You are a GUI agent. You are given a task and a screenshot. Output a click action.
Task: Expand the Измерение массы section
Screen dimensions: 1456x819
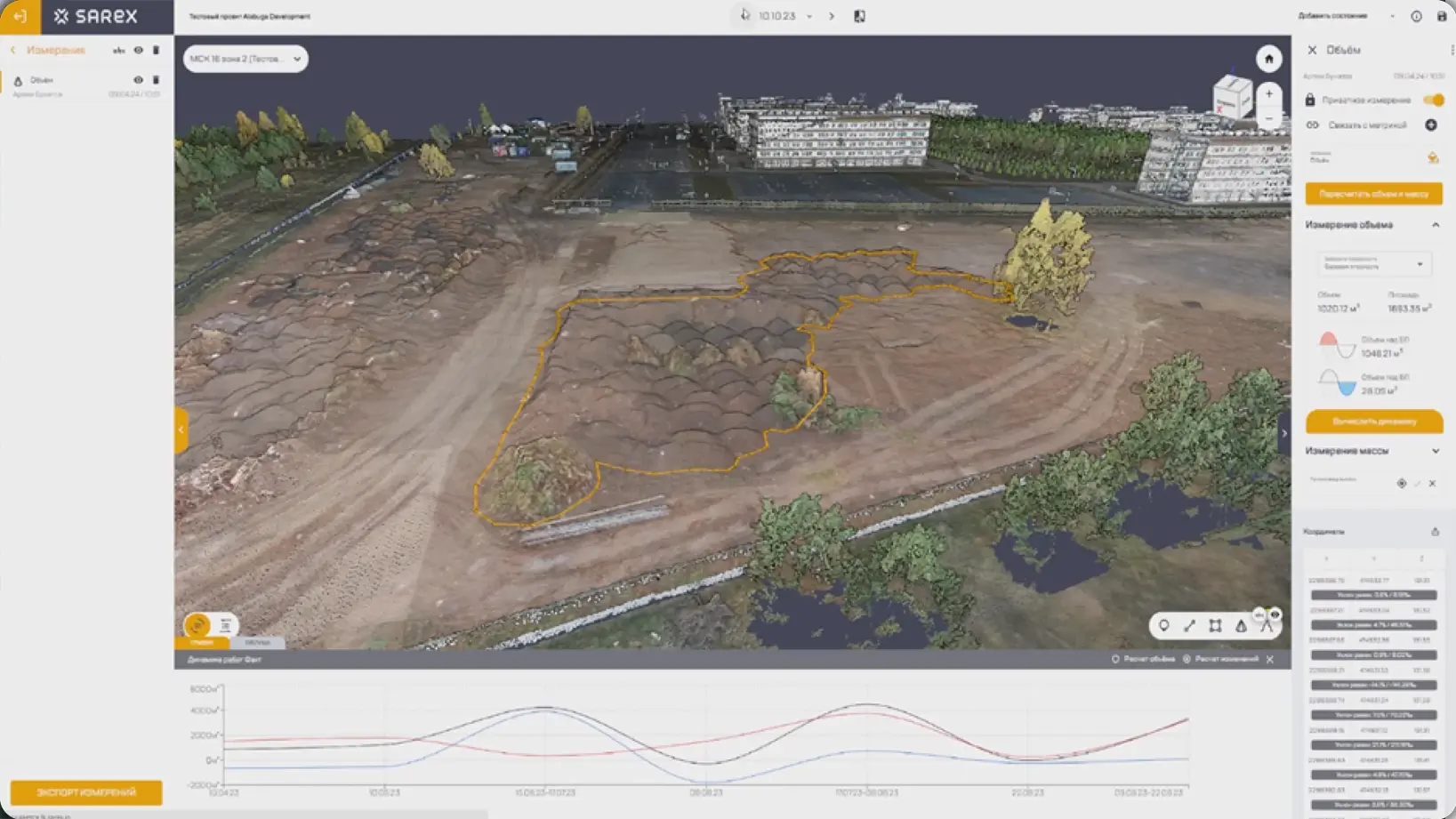pos(1435,451)
